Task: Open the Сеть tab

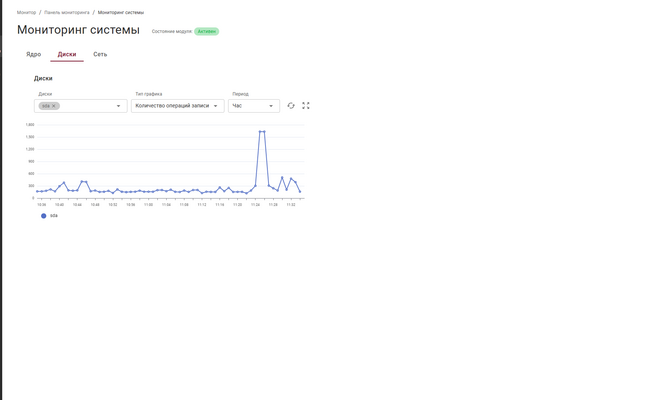Action: (x=100, y=54)
